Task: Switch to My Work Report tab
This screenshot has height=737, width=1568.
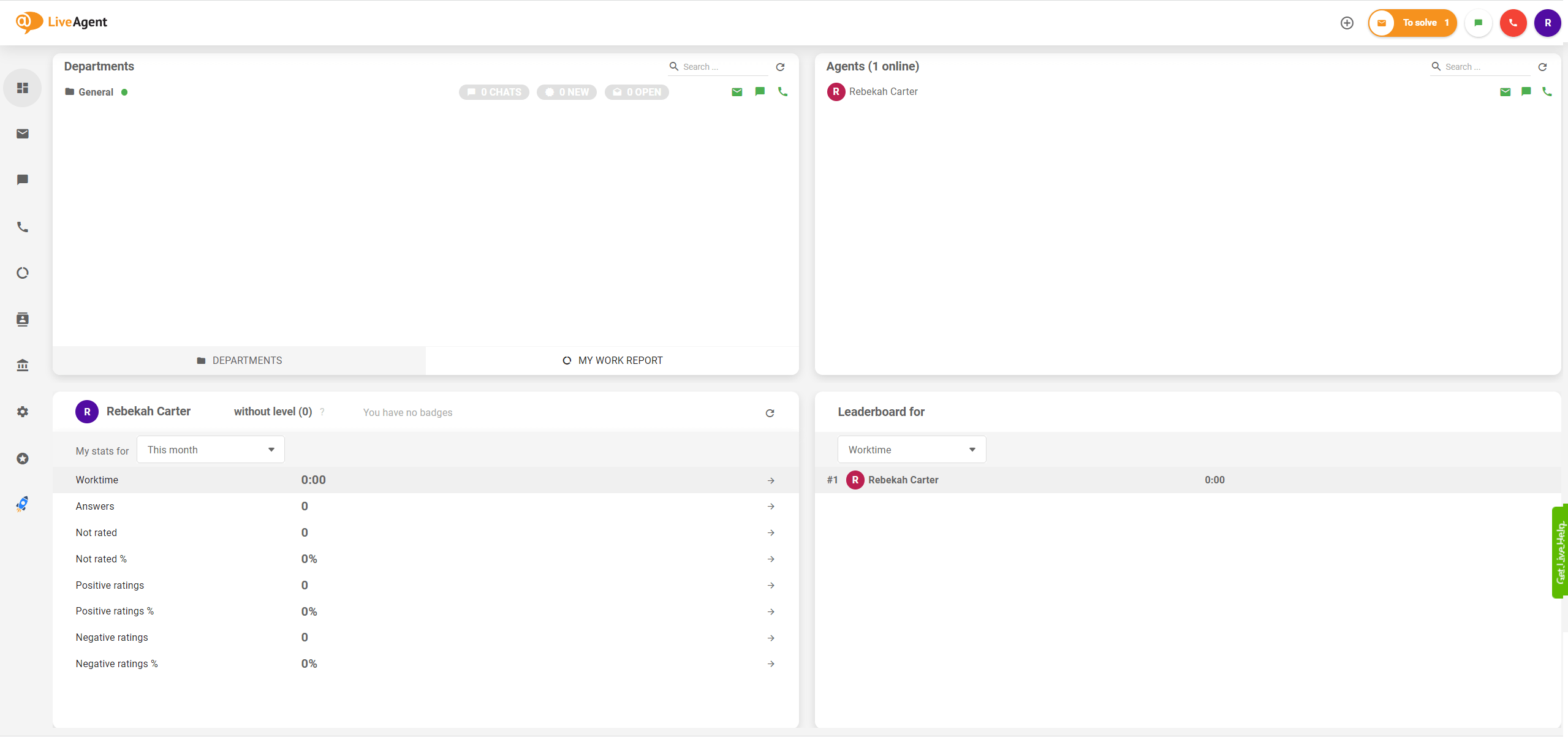Action: point(612,360)
